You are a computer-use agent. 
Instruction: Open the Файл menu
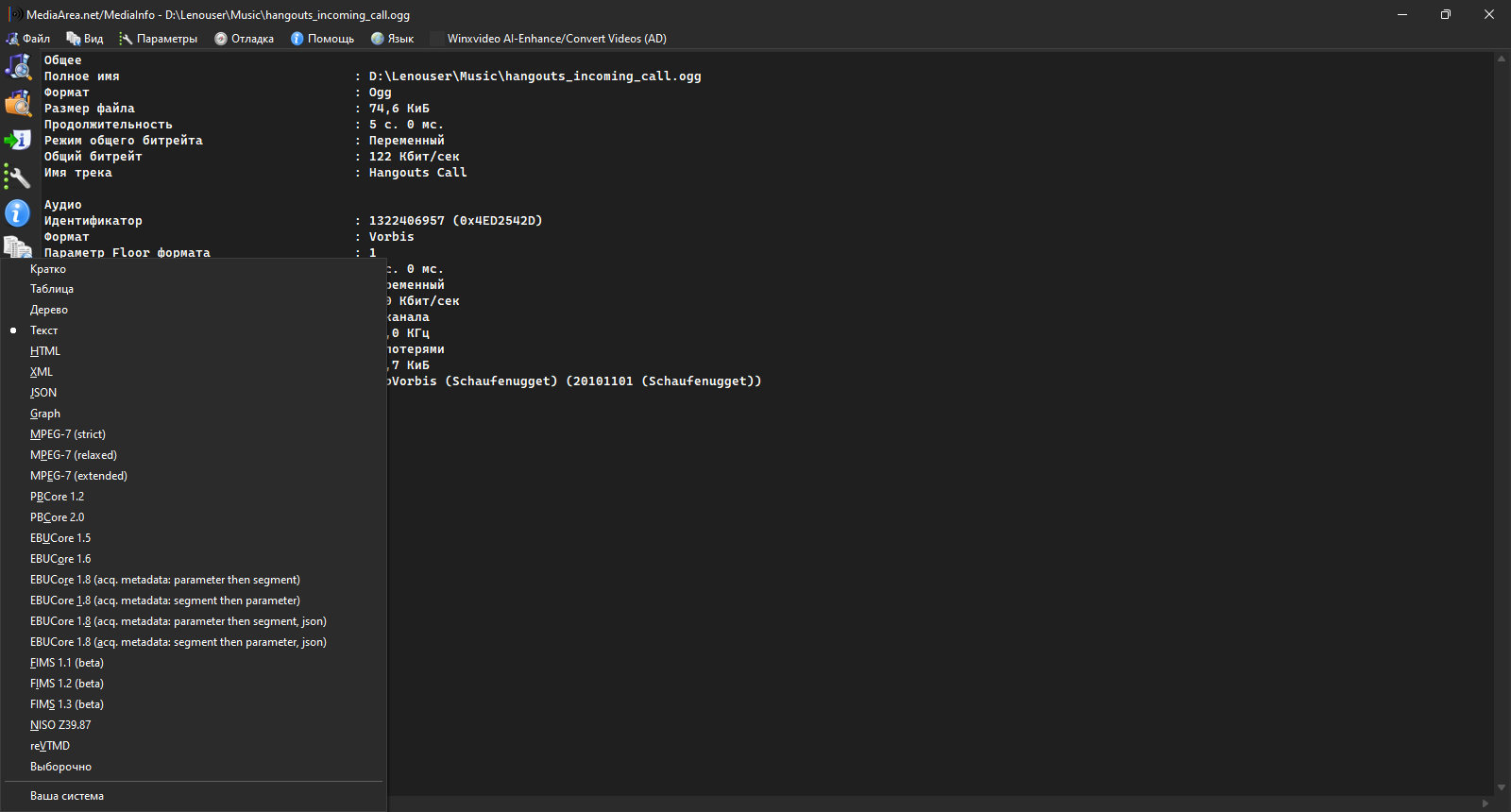pos(28,39)
